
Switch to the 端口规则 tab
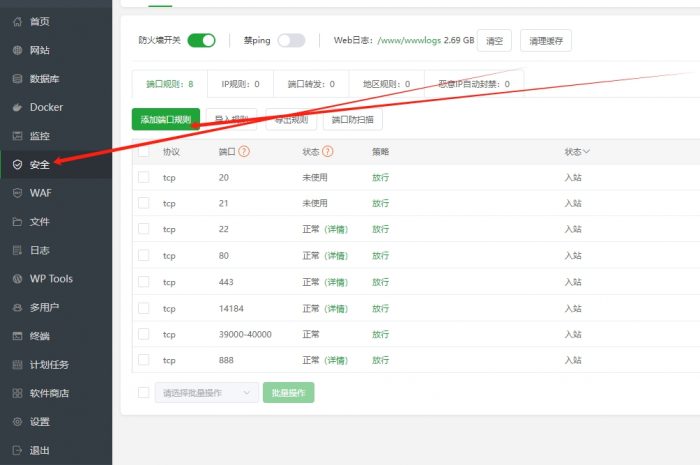pos(170,84)
